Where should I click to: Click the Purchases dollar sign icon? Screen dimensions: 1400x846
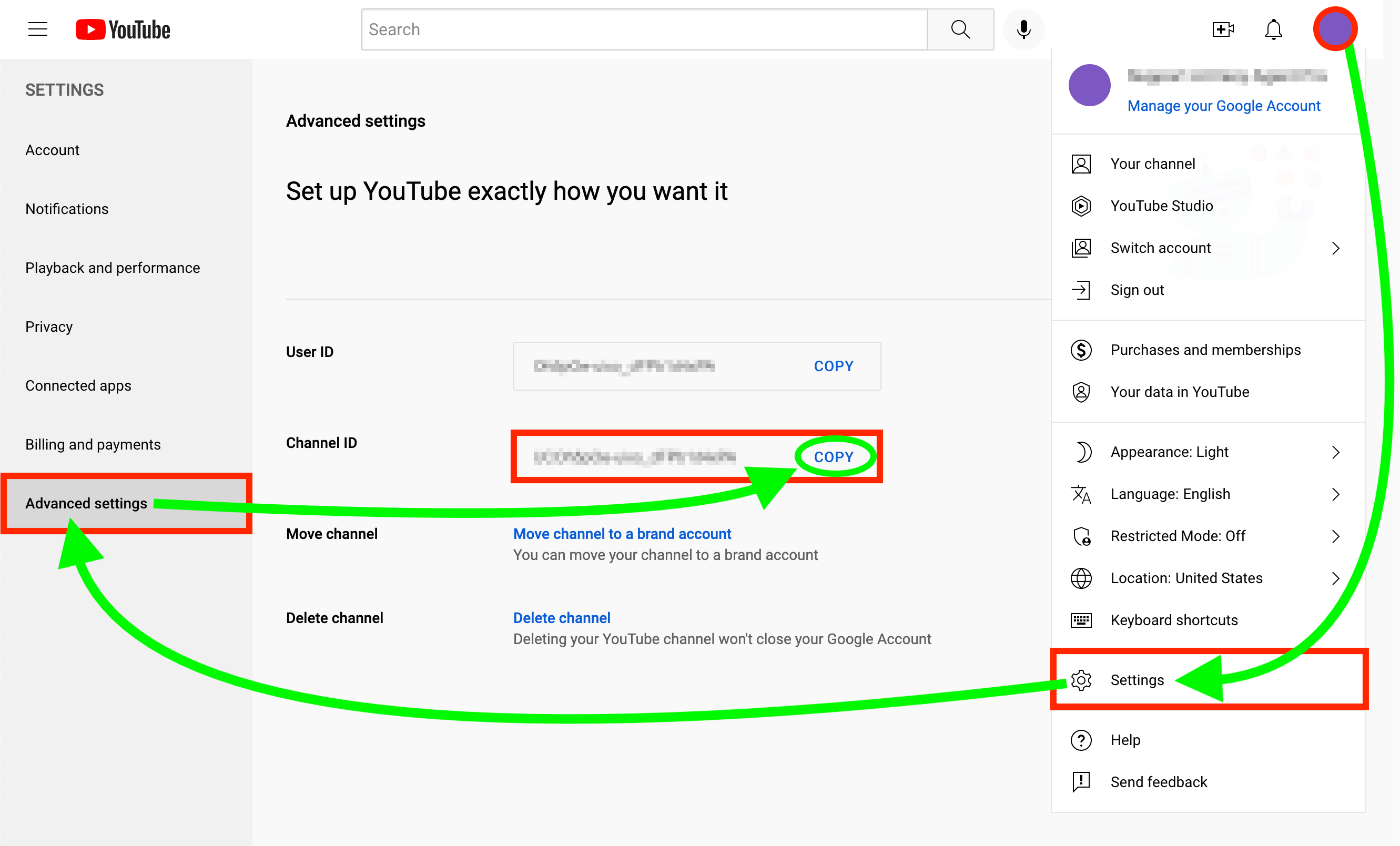pyautogui.click(x=1081, y=350)
